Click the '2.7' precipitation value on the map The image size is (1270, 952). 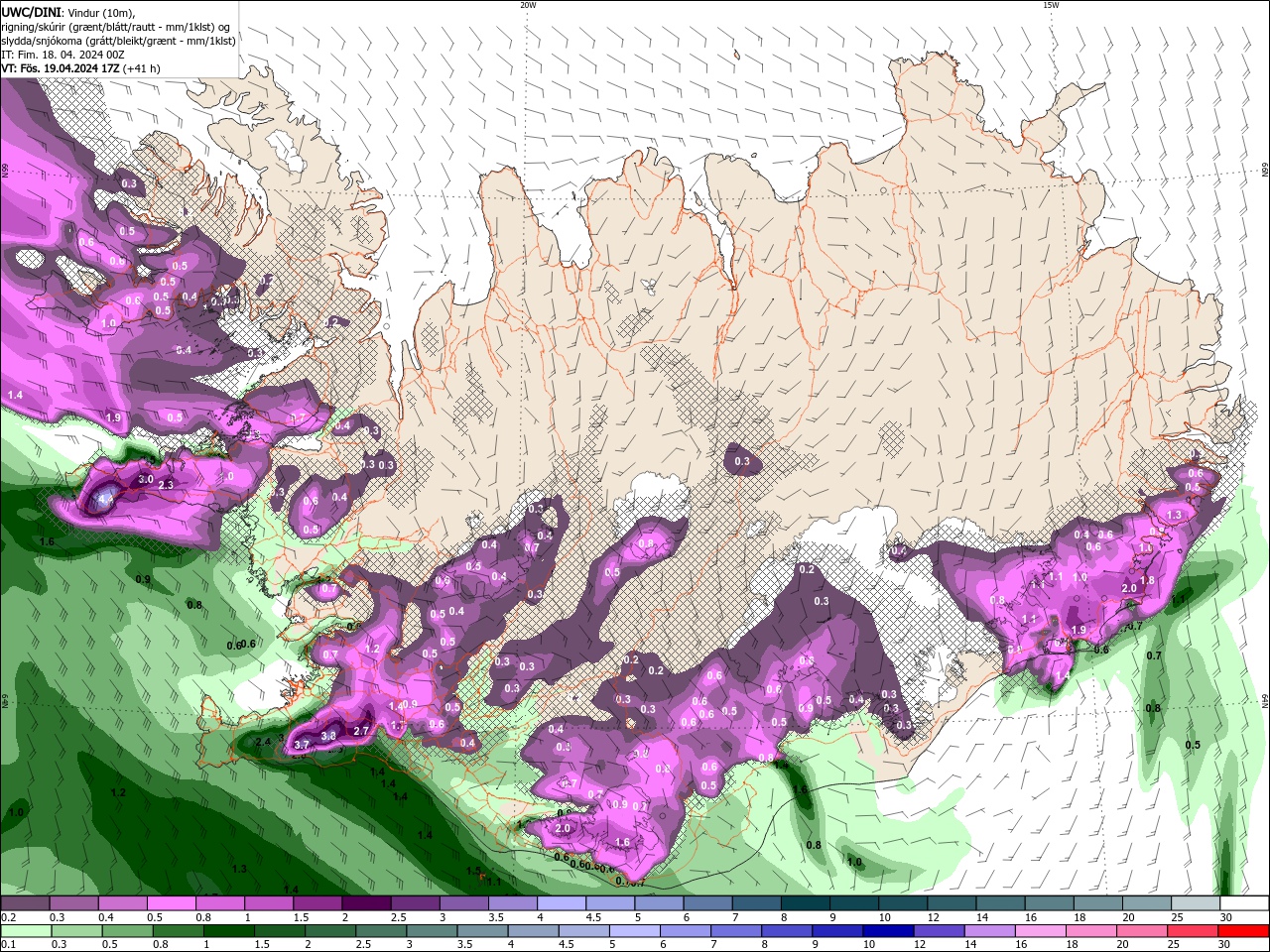tap(361, 731)
